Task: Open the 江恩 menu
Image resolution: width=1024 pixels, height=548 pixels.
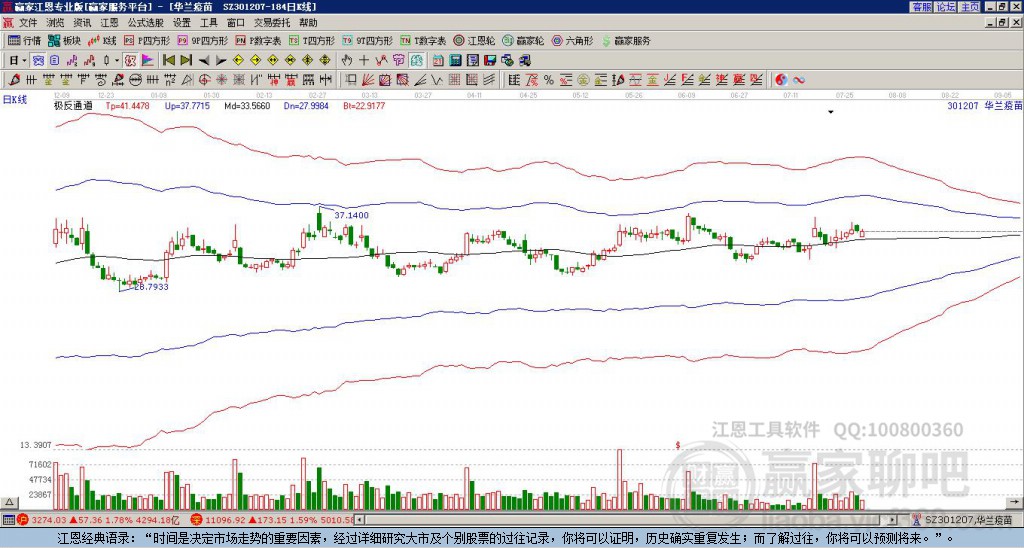Action: 109,22
